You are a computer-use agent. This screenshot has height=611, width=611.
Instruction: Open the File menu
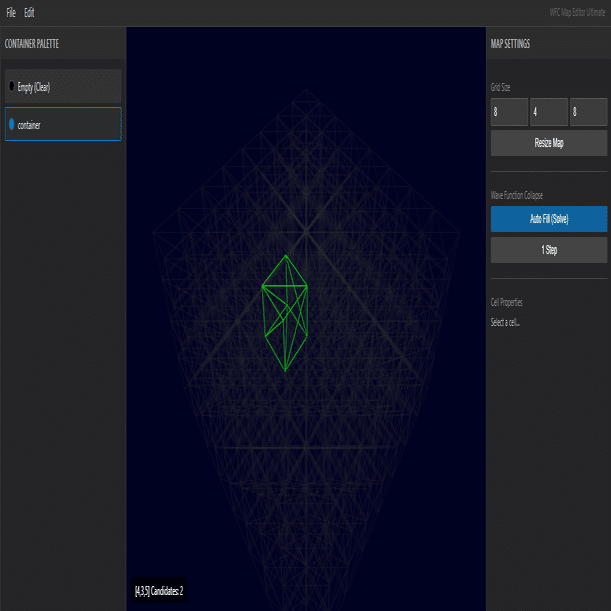coord(11,13)
